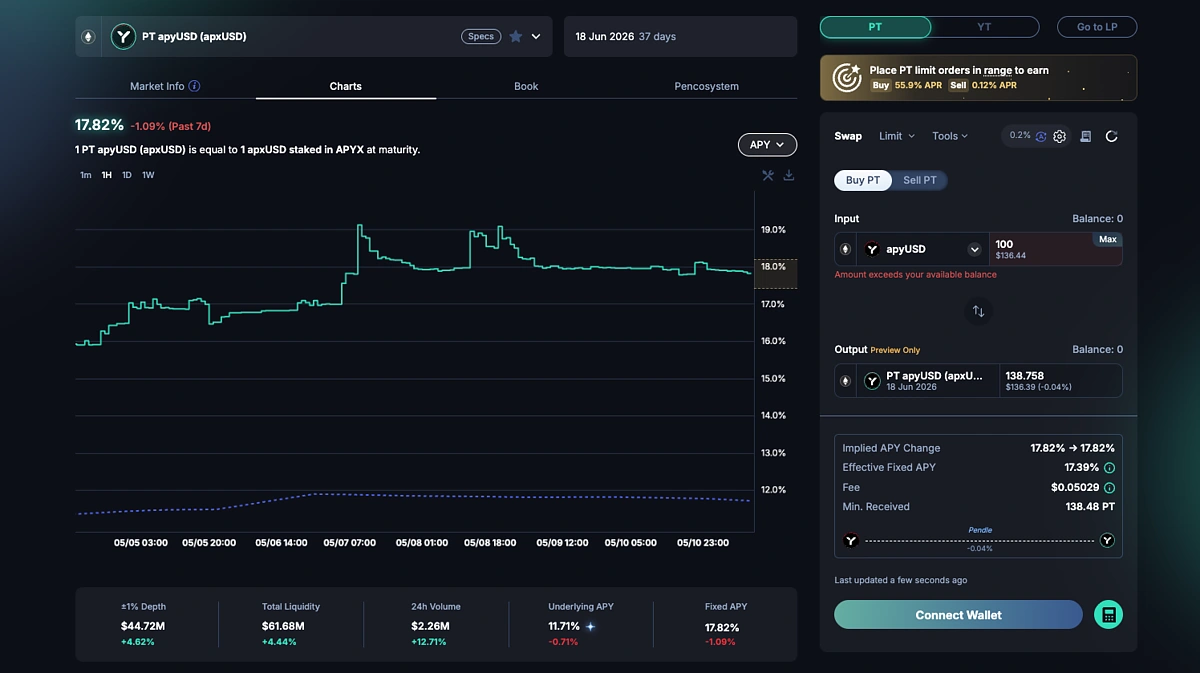
Task: Click the Pendle route label
Action: 980,530
